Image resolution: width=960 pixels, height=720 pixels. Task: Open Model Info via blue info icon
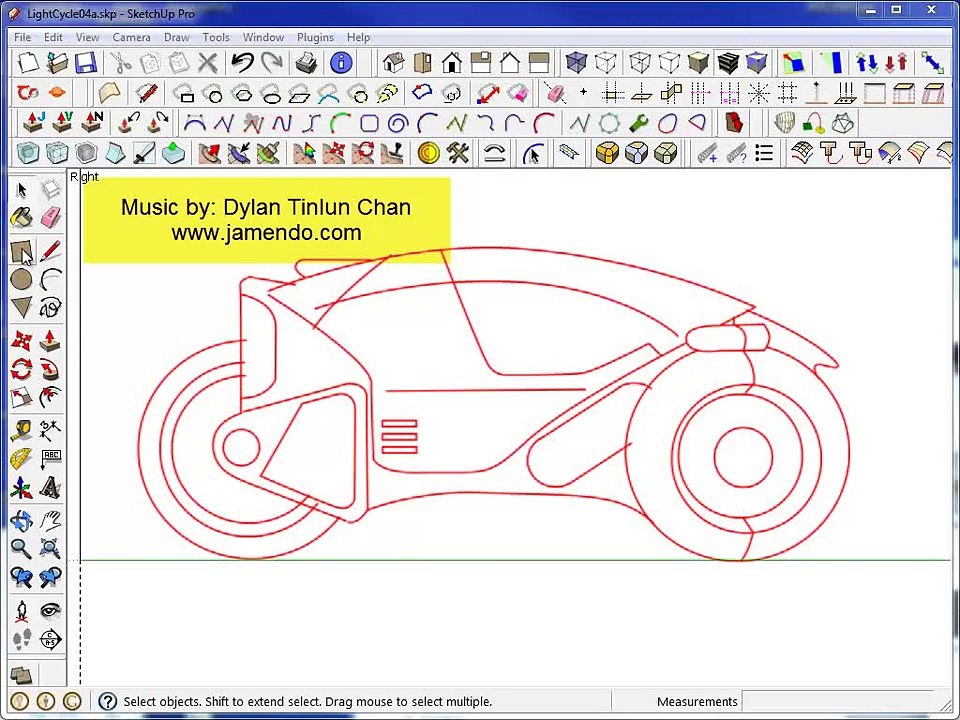click(340, 62)
